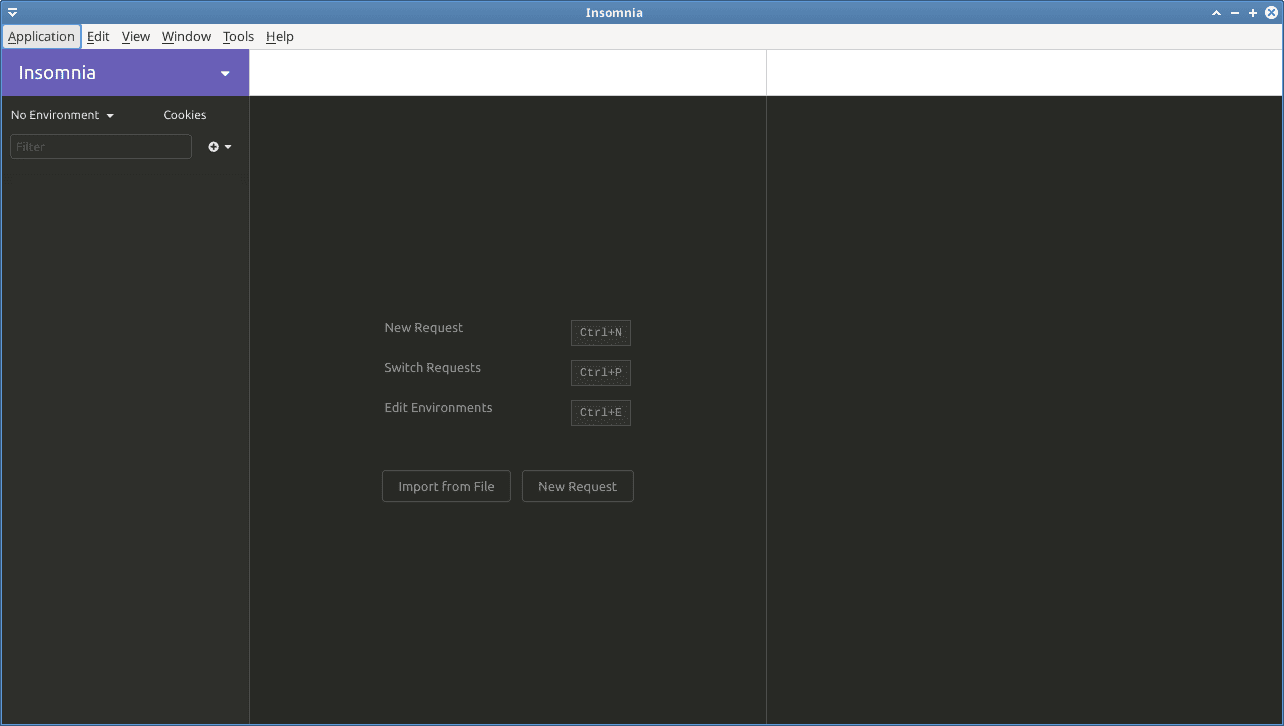
Task: Click the Ctrl+N shortcut badge
Action: pos(600,332)
